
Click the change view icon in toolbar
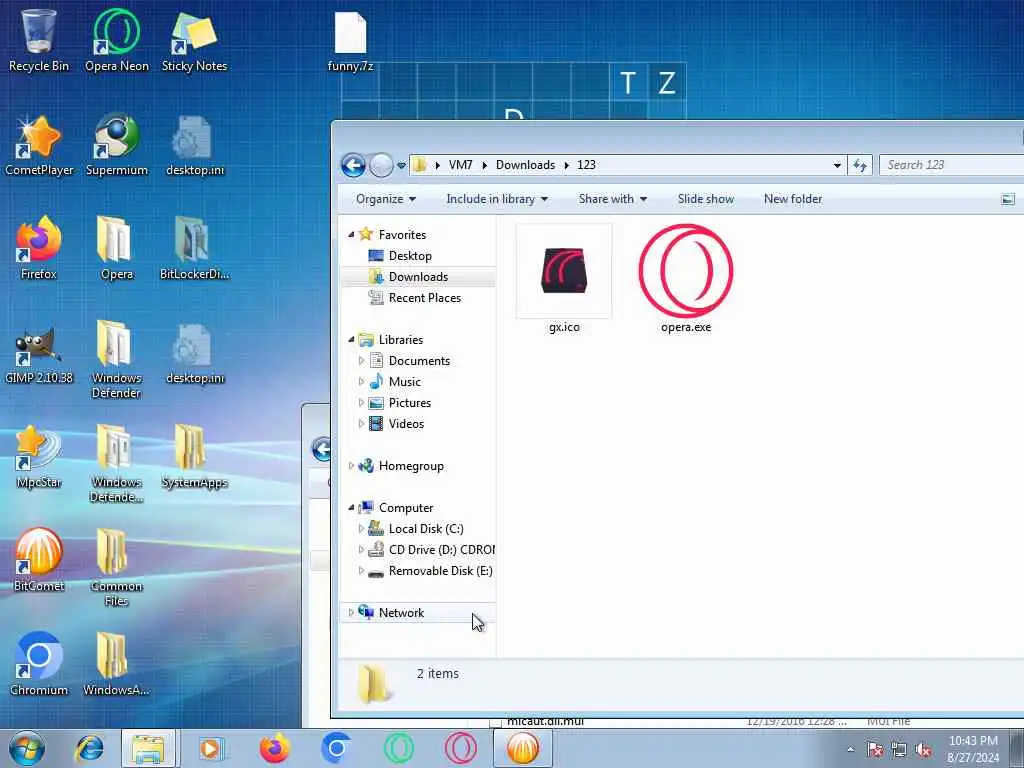point(1008,199)
